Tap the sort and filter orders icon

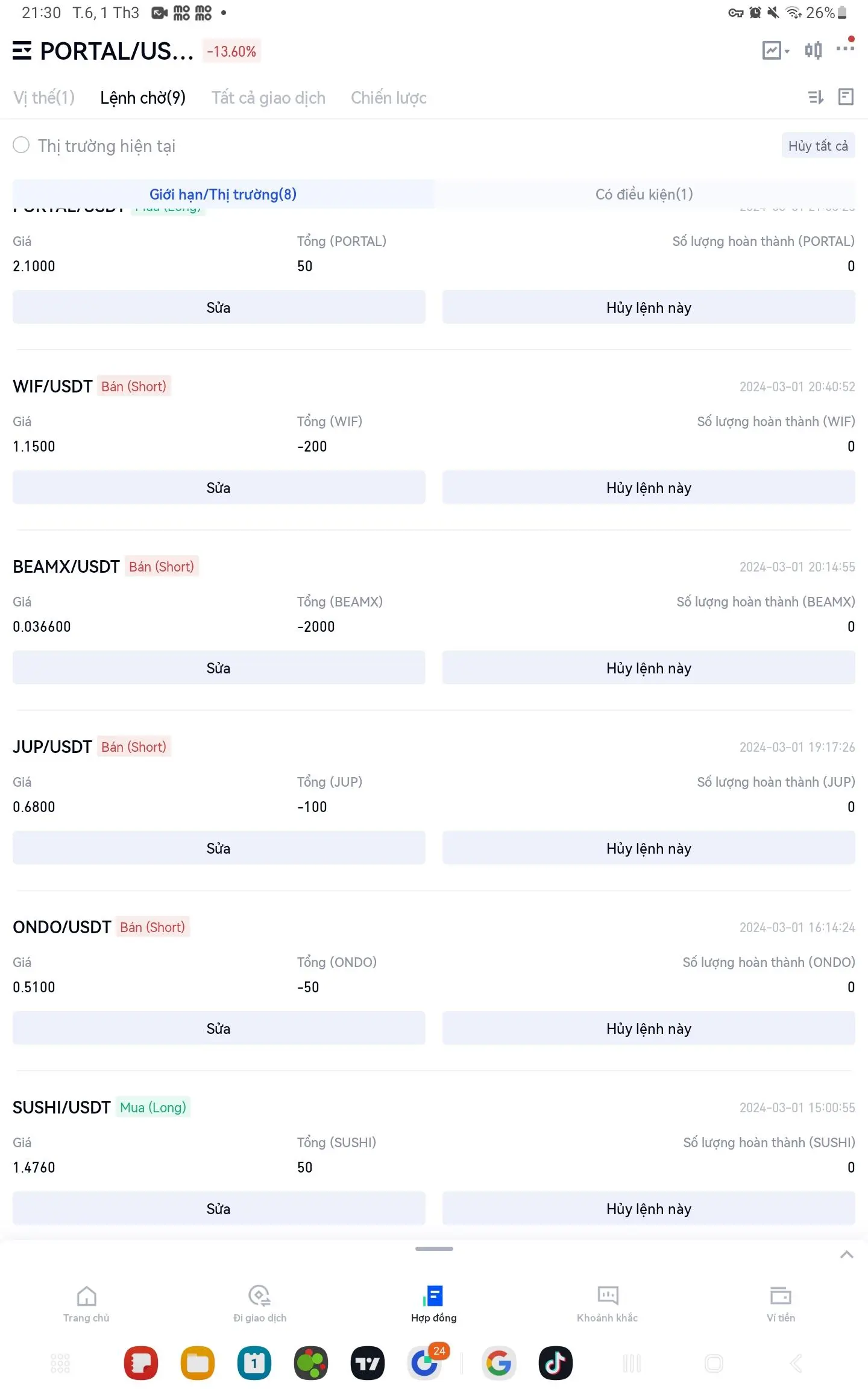816,97
